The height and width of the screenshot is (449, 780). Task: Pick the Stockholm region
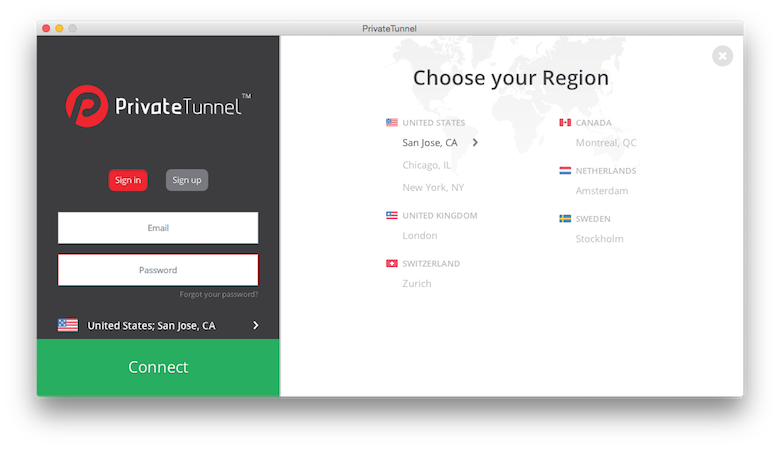point(599,239)
